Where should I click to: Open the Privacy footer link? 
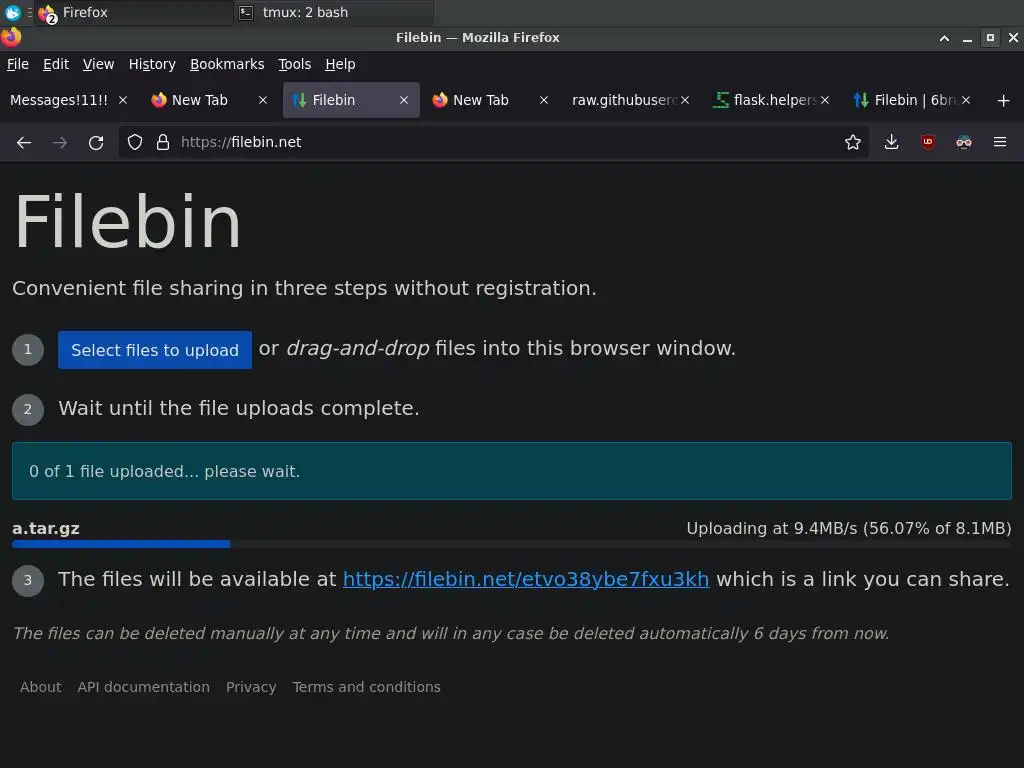click(251, 687)
